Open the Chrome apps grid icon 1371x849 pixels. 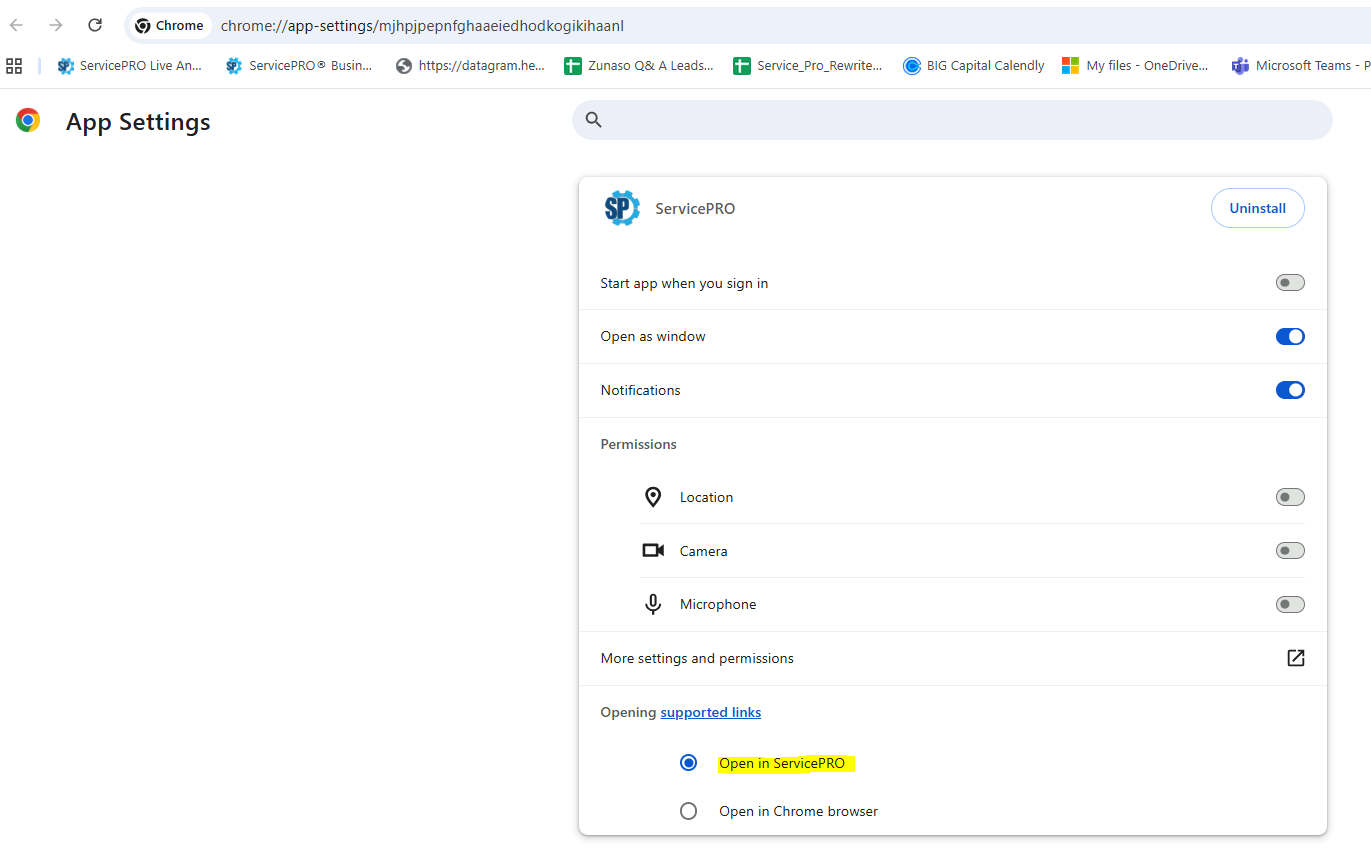click(14, 66)
